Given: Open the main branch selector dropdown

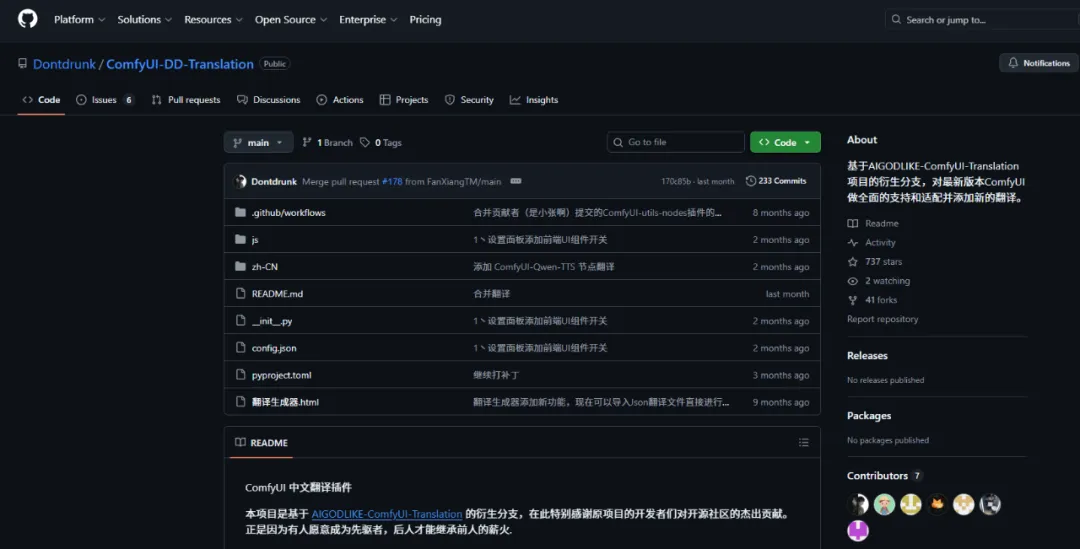Looking at the screenshot, I should pyautogui.click(x=258, y=143).
